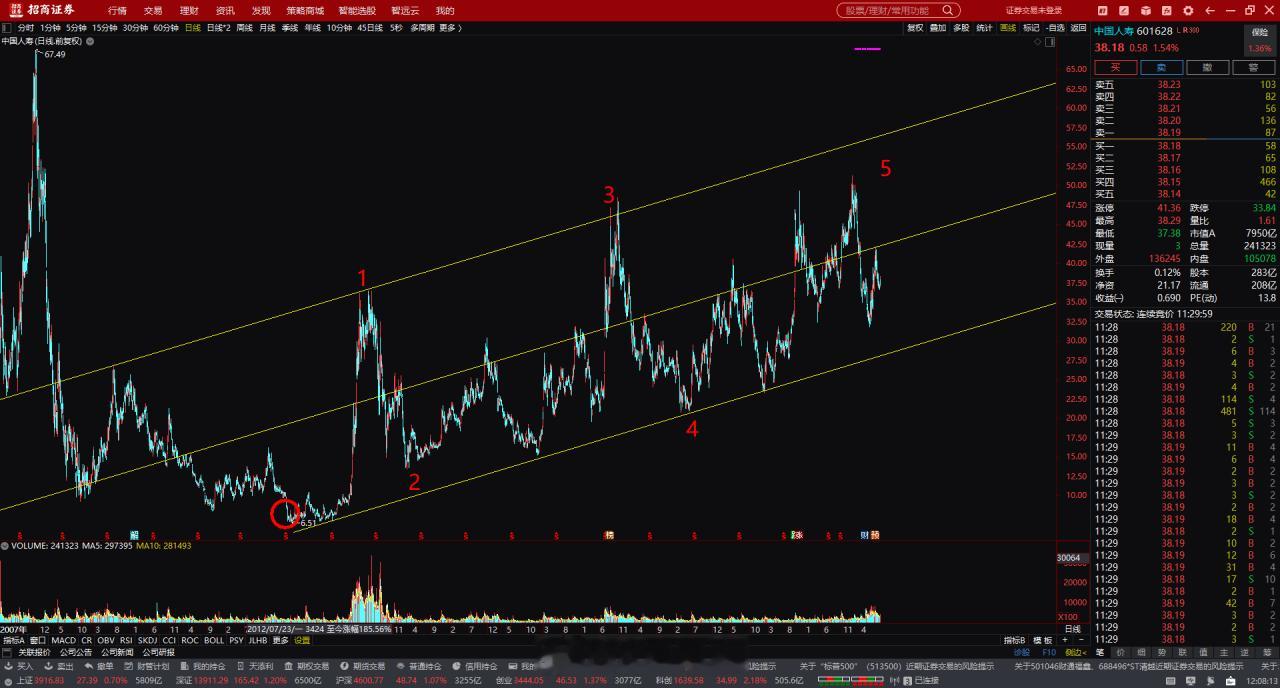Open the 行情 menu
Viewport: 1280px width, 688px height.
click(x=117, y=11)
